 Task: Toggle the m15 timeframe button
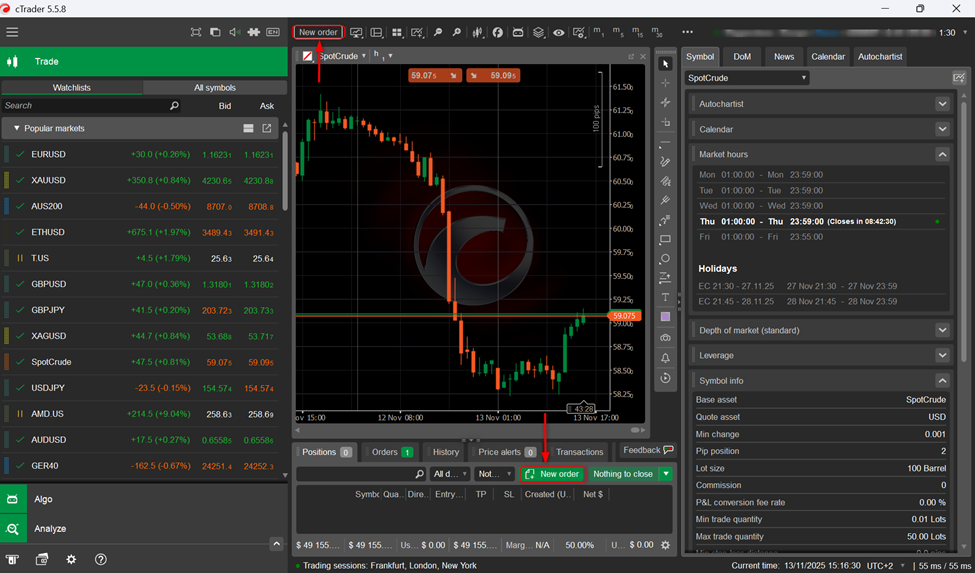click(x=637, y=33)
